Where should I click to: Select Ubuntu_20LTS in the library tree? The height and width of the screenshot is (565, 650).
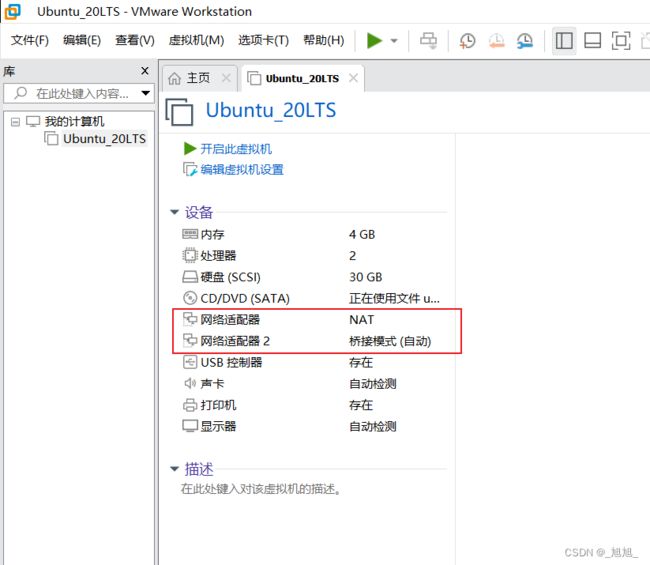(x=104, y=138)
